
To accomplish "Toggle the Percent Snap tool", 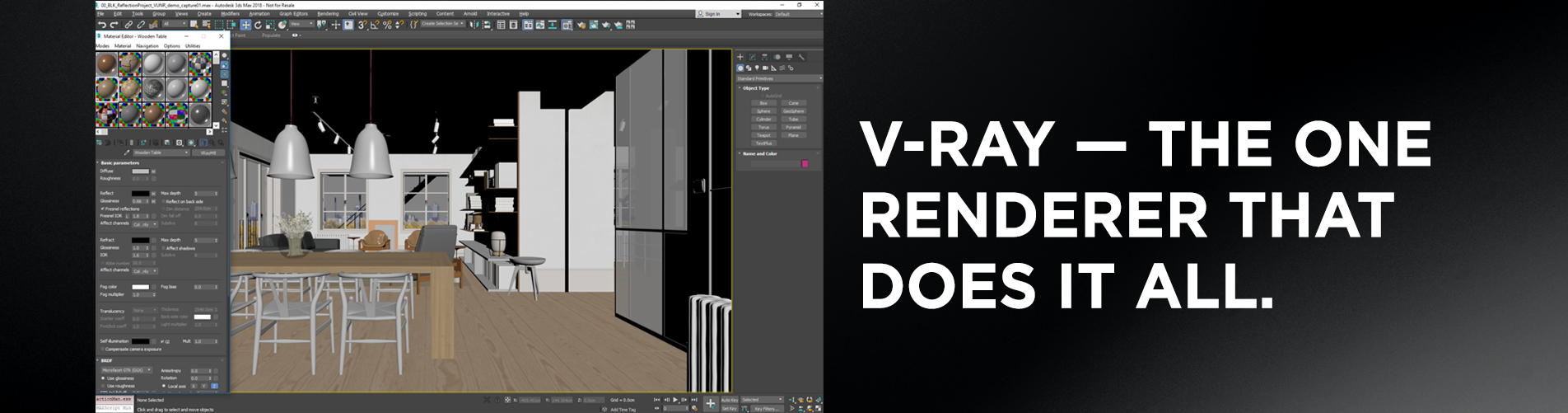I will tap(387, 25).
